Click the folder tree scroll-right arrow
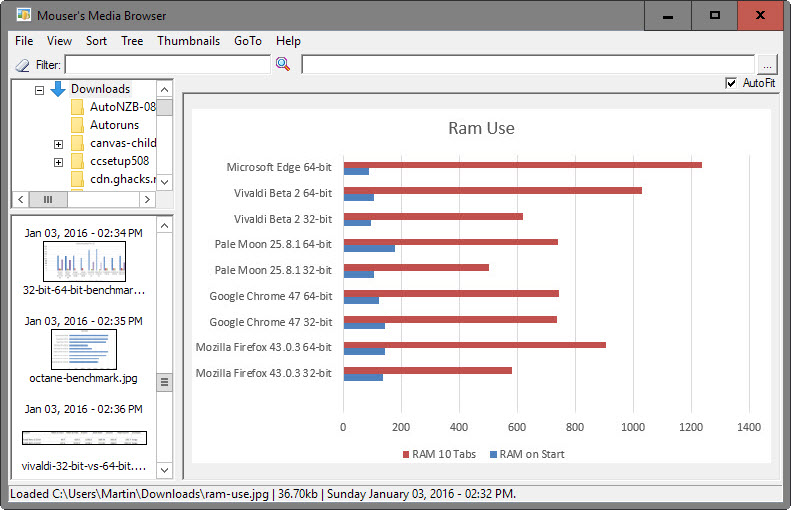Viewport: 791px width, 510px height. click(147, 199)
